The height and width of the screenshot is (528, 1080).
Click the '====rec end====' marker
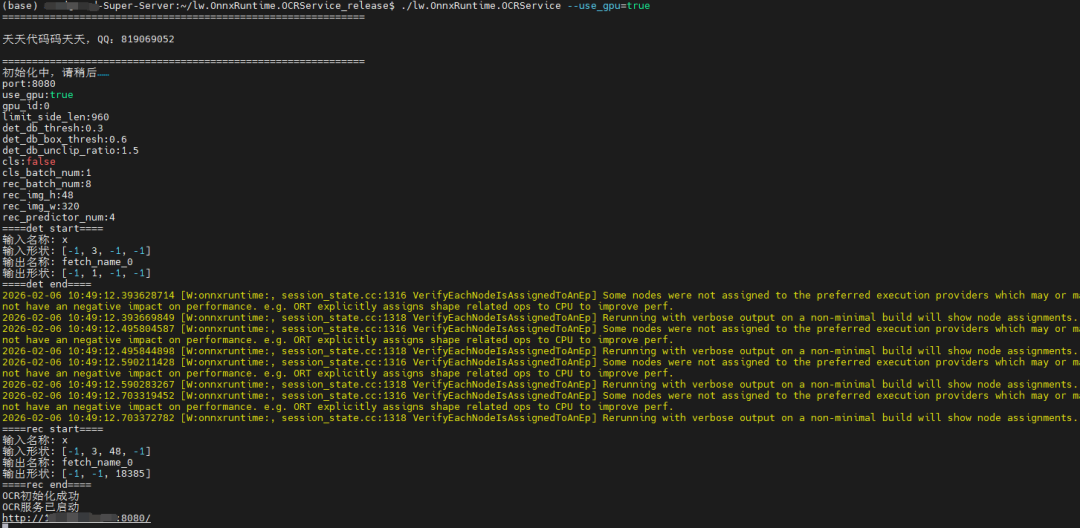(x=47, y=485)
